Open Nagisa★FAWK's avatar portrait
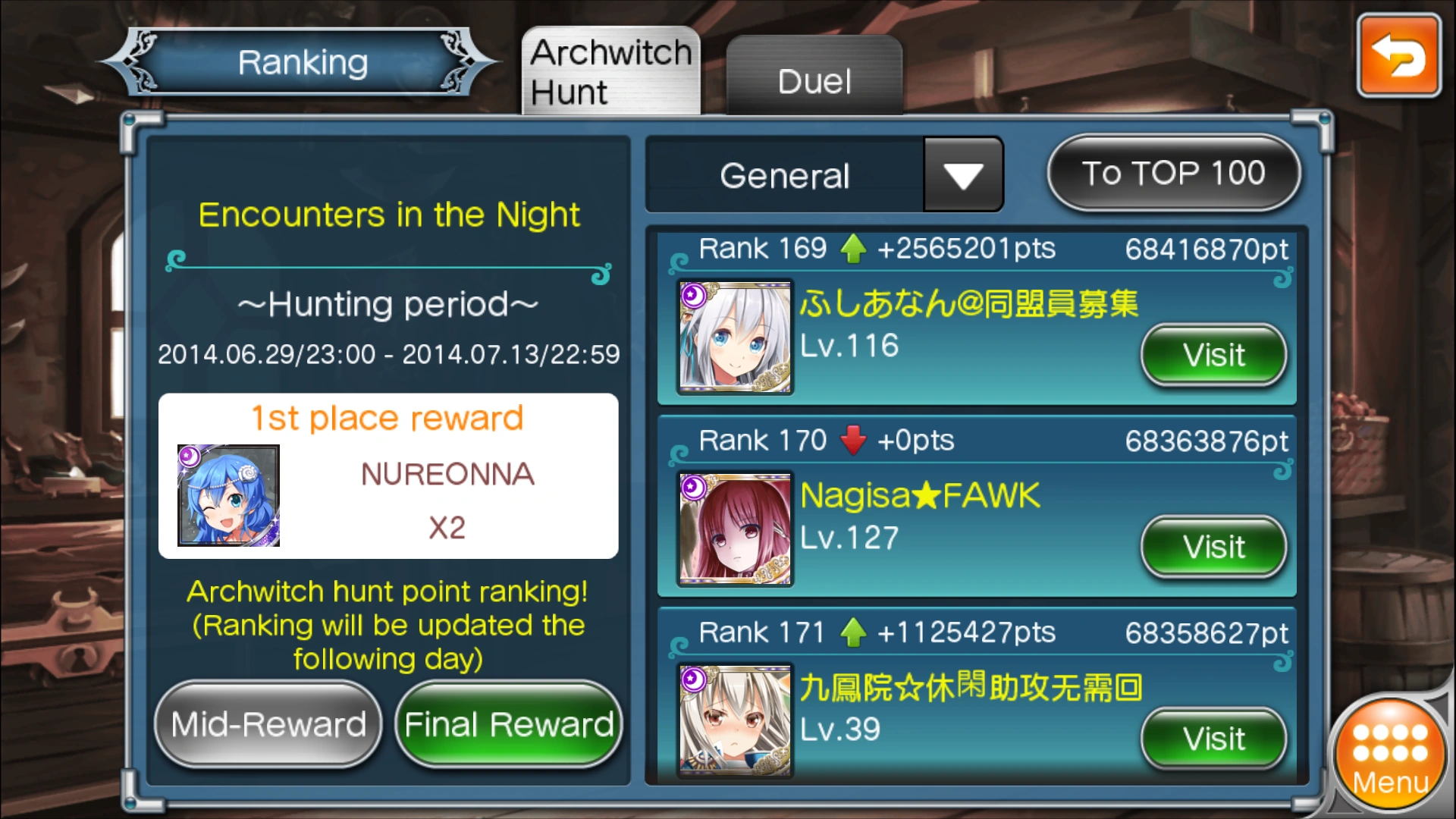 (x=734, y=529)
